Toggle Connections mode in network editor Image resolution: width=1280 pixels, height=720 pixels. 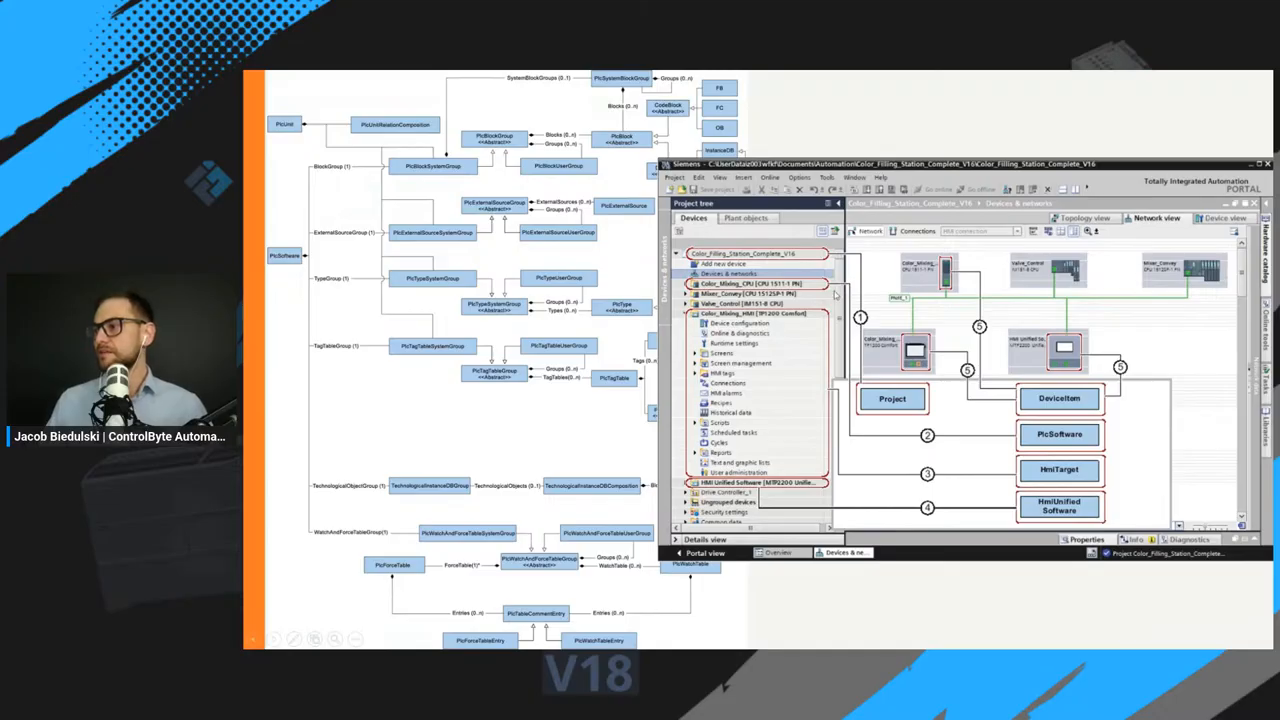point(913,231)
